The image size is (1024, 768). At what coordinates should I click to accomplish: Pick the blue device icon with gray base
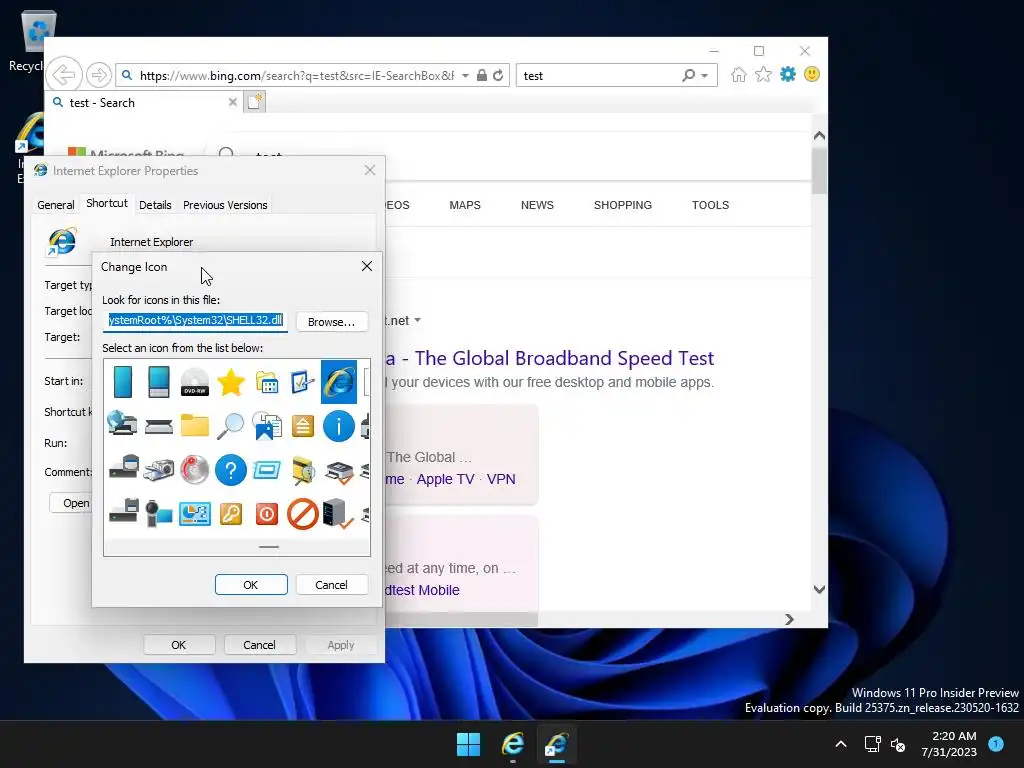point(159,382)
